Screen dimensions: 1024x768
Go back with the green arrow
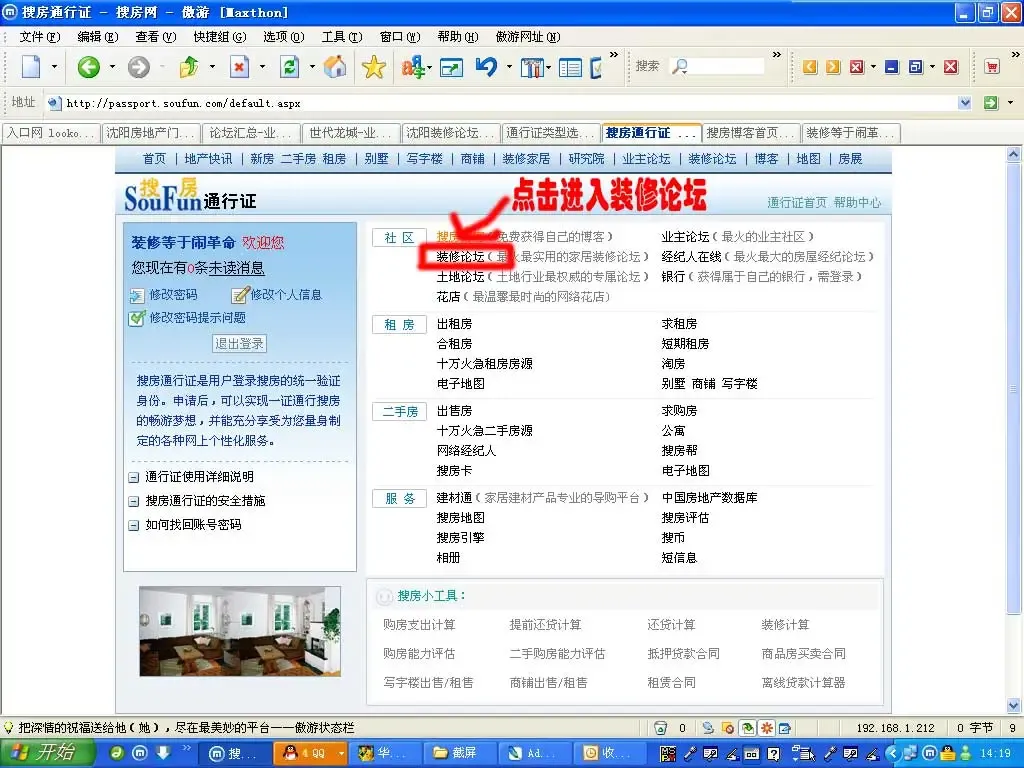(x=89, y=67)
